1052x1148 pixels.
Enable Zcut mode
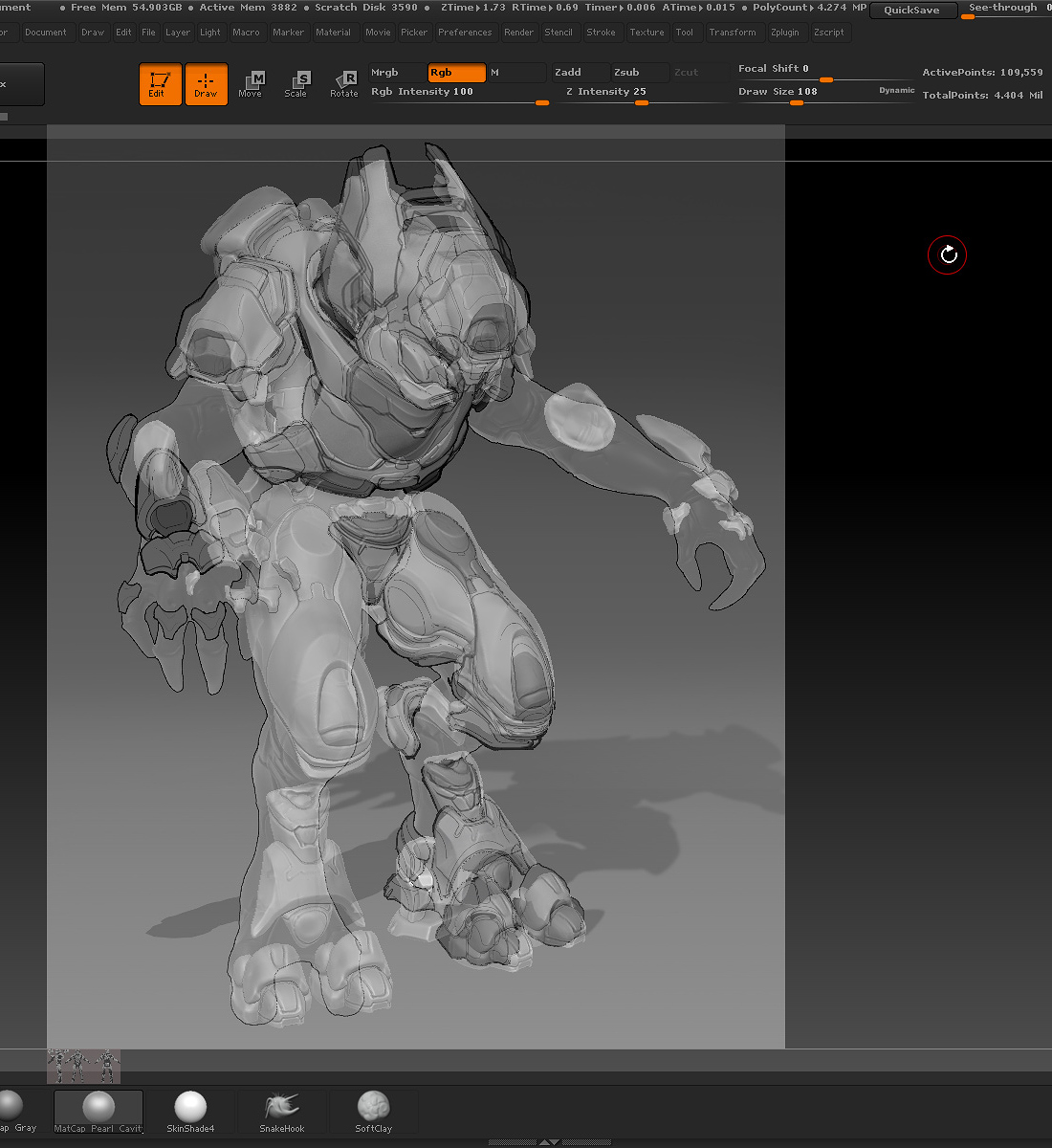coord(699,73)
